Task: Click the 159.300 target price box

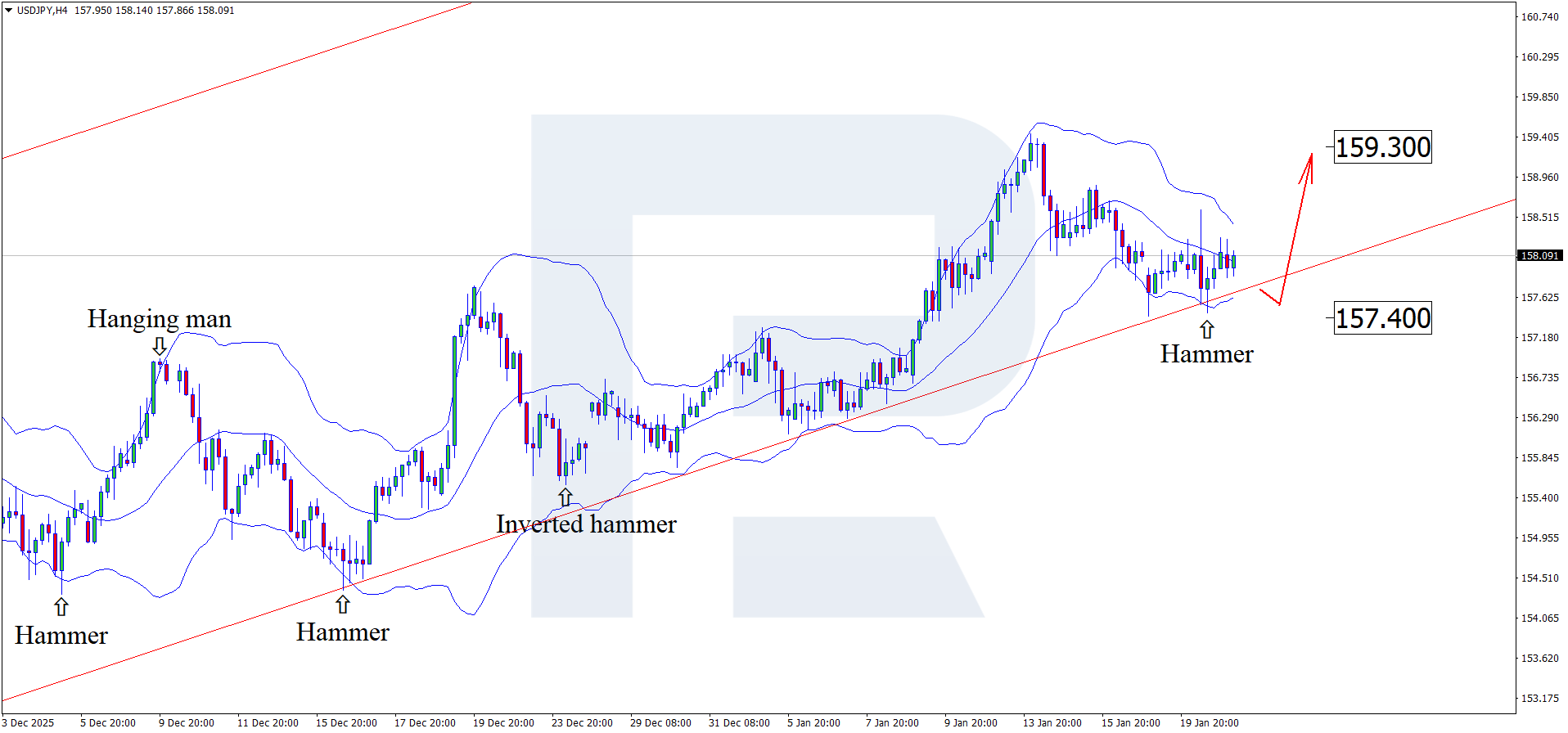Action: pos(1382,147)
